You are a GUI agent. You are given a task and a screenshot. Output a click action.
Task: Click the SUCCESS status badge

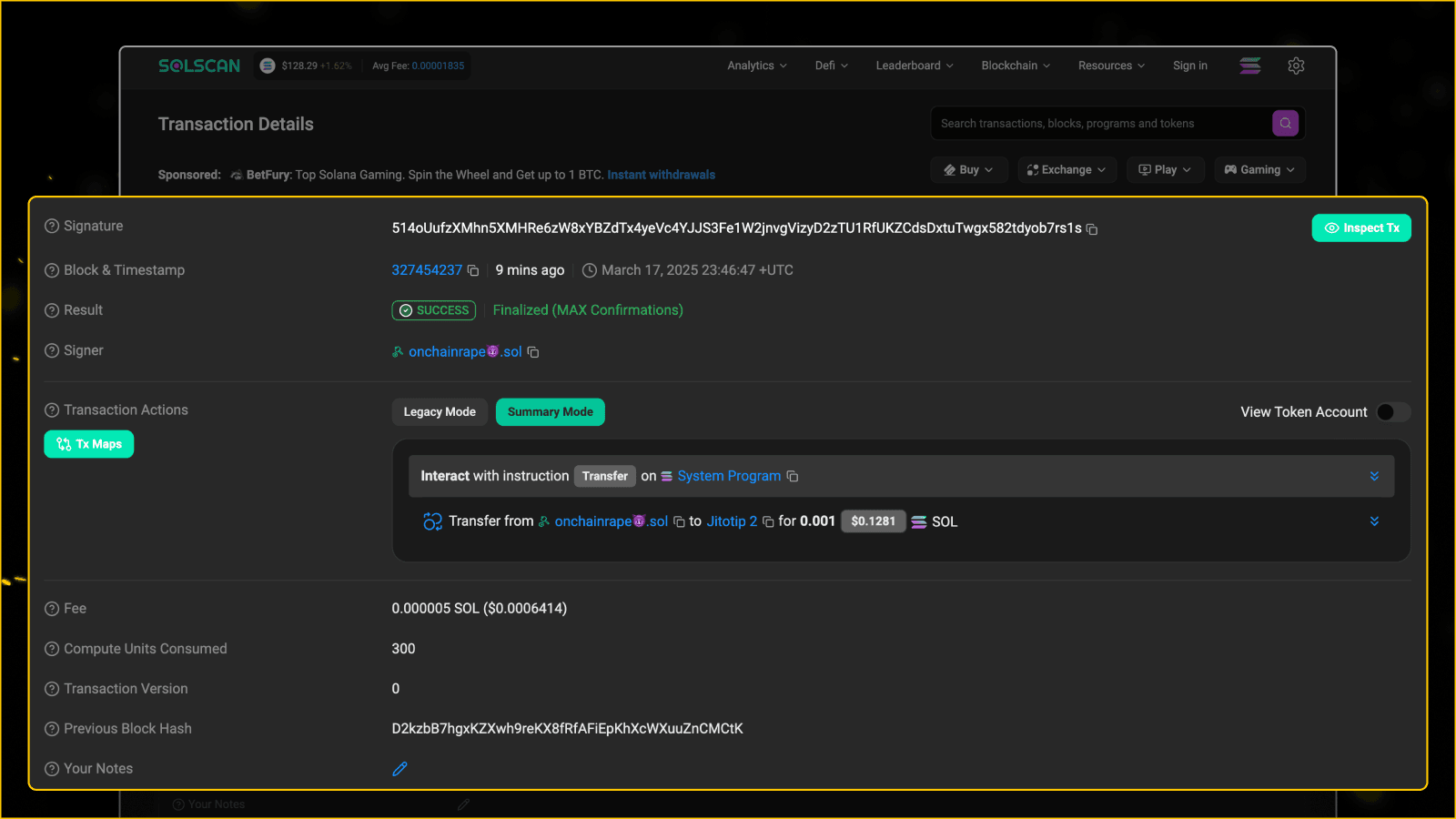(434, 310)
